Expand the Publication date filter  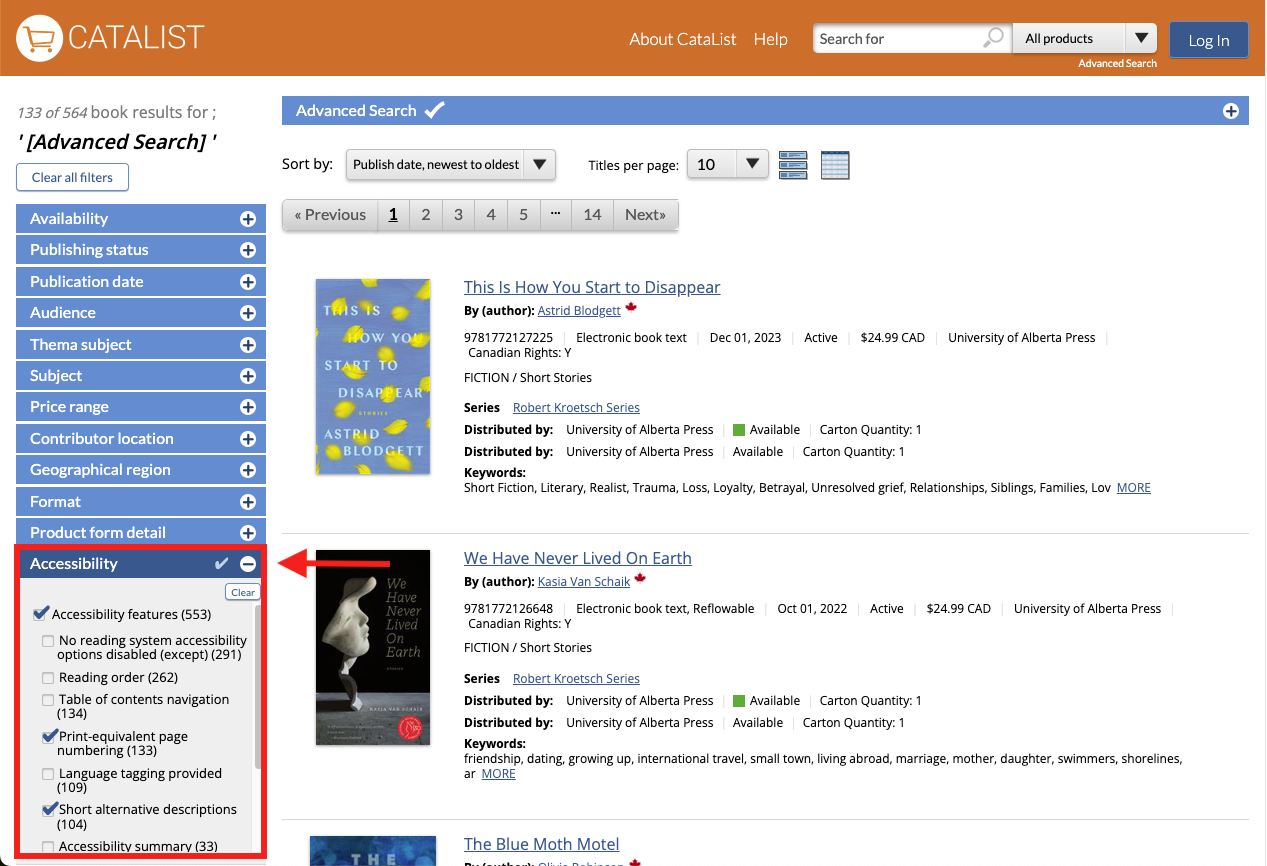point(141,281)
